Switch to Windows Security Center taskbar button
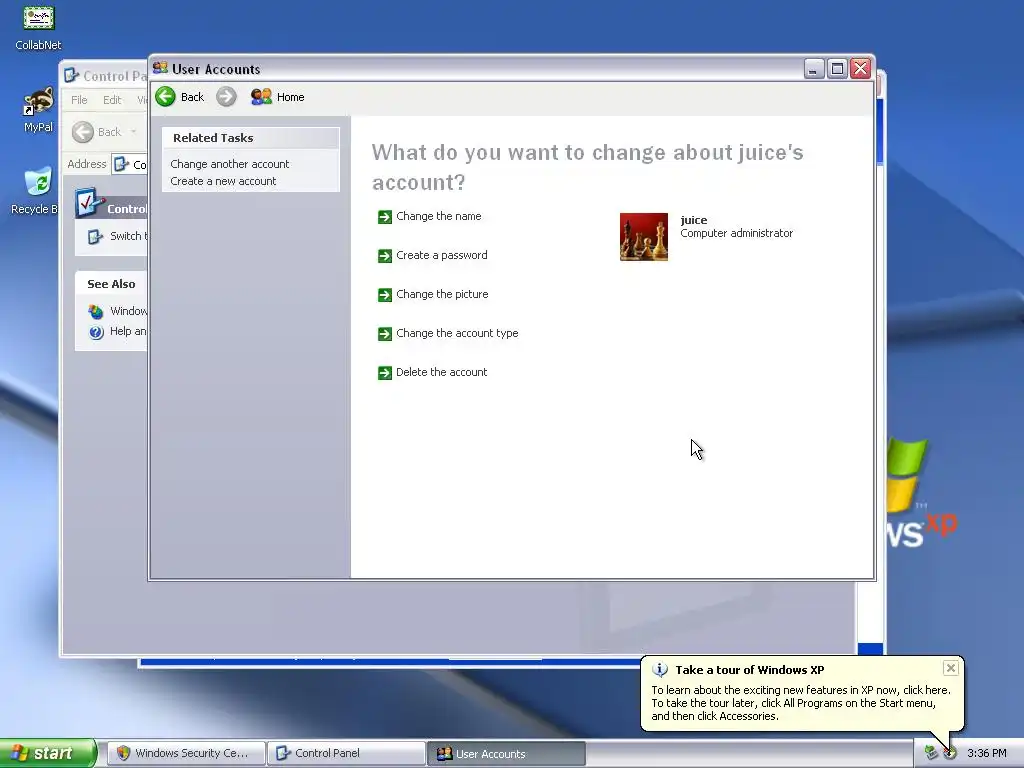Image resolution: width=1024 pixels, height=768 pixels. (x=186, y=754)
